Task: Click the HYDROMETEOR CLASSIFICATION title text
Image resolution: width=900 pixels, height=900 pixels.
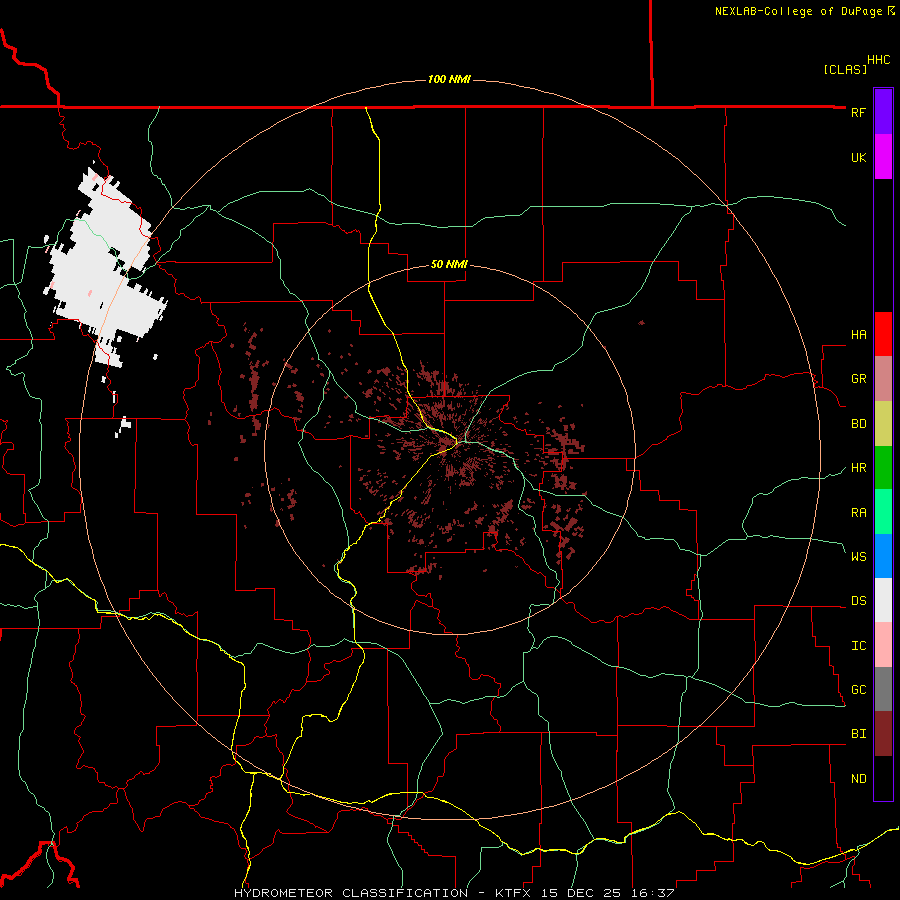Action: [x=351, y=893]
